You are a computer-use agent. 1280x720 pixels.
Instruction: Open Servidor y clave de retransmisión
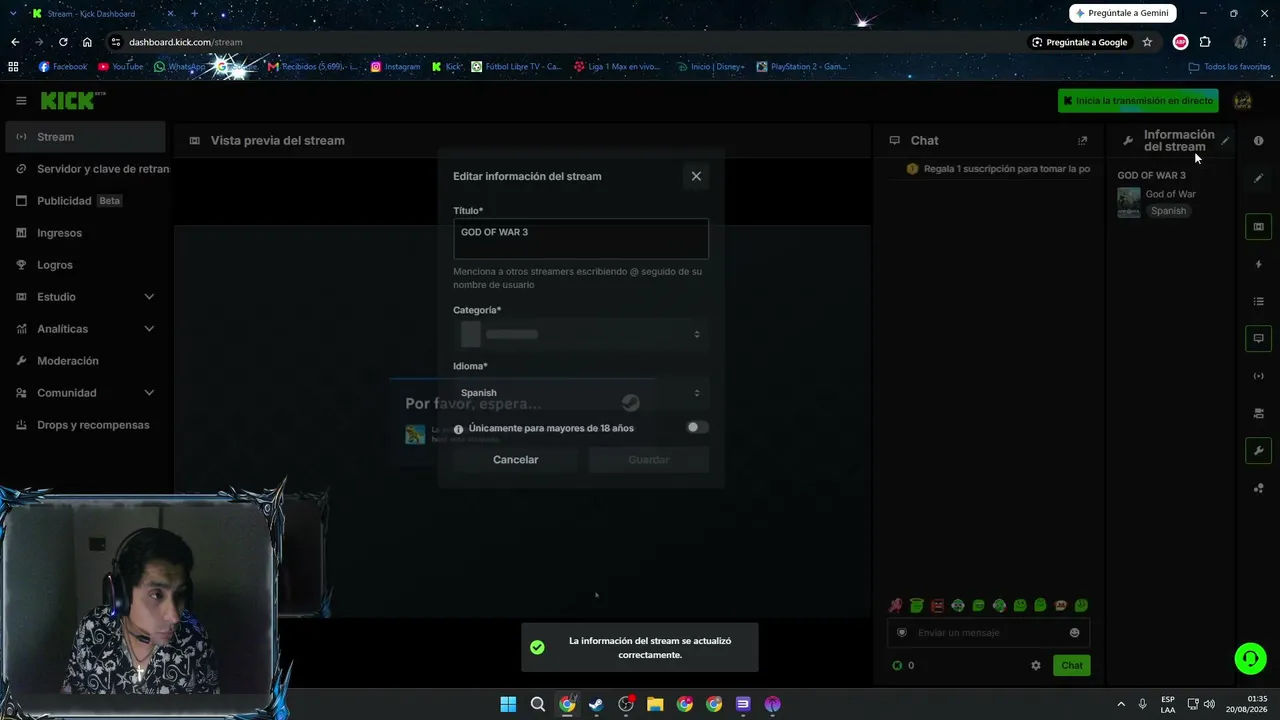(85, 169)
